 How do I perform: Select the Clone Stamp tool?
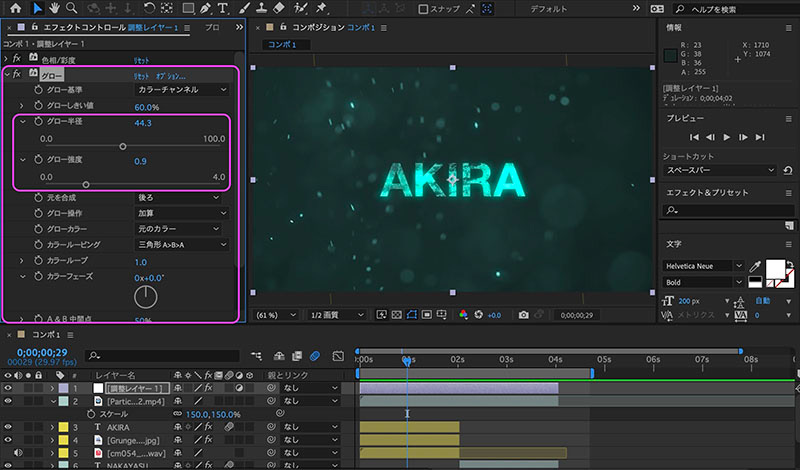point(261,8)
